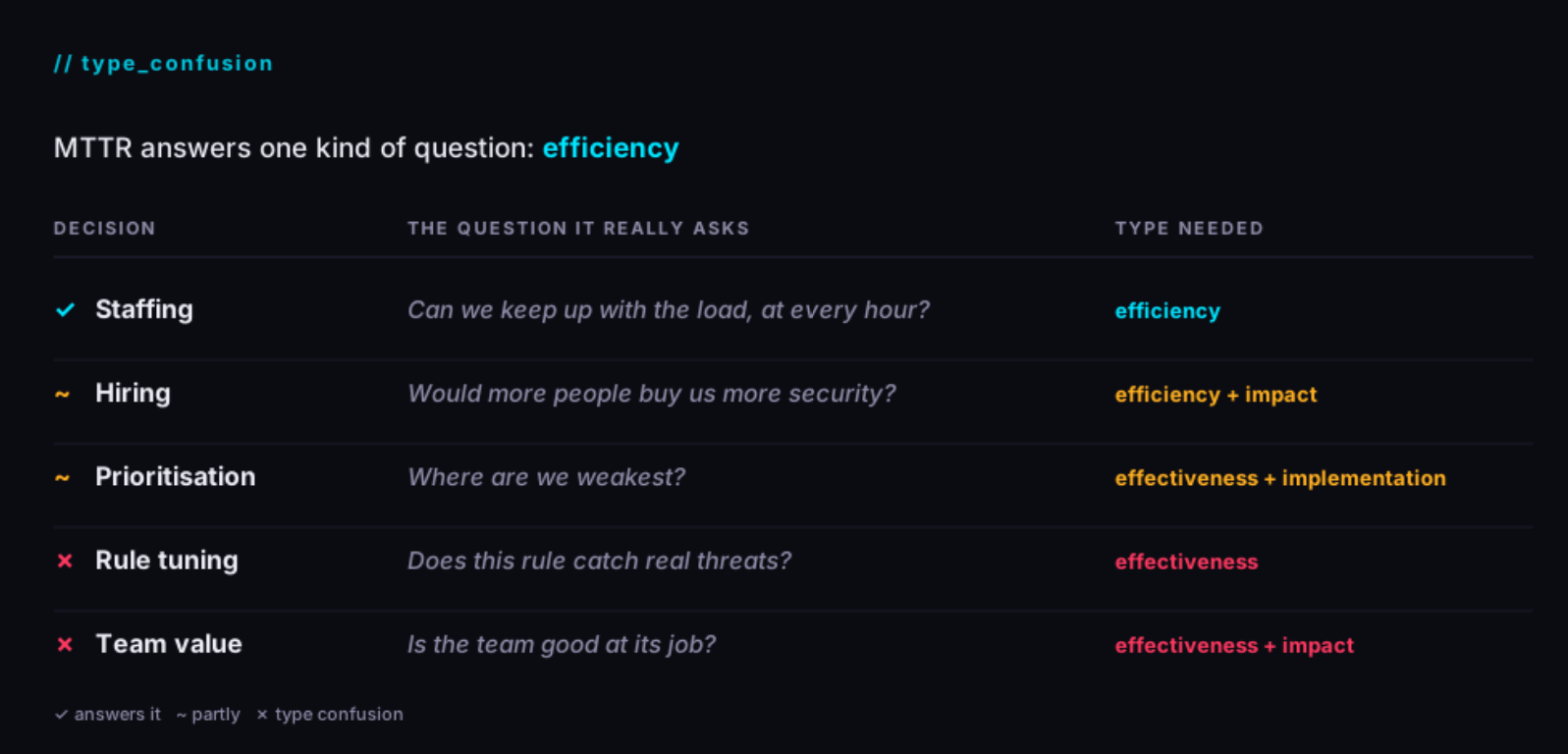Image resolution: width=1568 pixels, height=754 pixels.
Task: Click the cross in the 'type confusion' legend
Action: tap(262, 715)
